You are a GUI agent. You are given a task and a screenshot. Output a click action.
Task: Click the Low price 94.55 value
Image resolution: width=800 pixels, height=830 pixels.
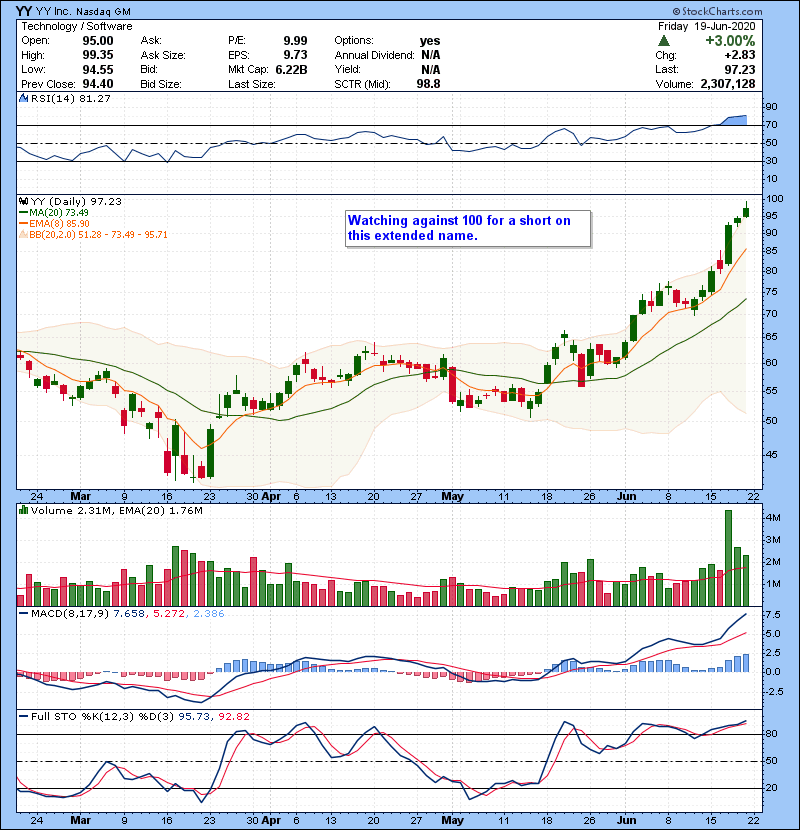[x=98, y=69]
